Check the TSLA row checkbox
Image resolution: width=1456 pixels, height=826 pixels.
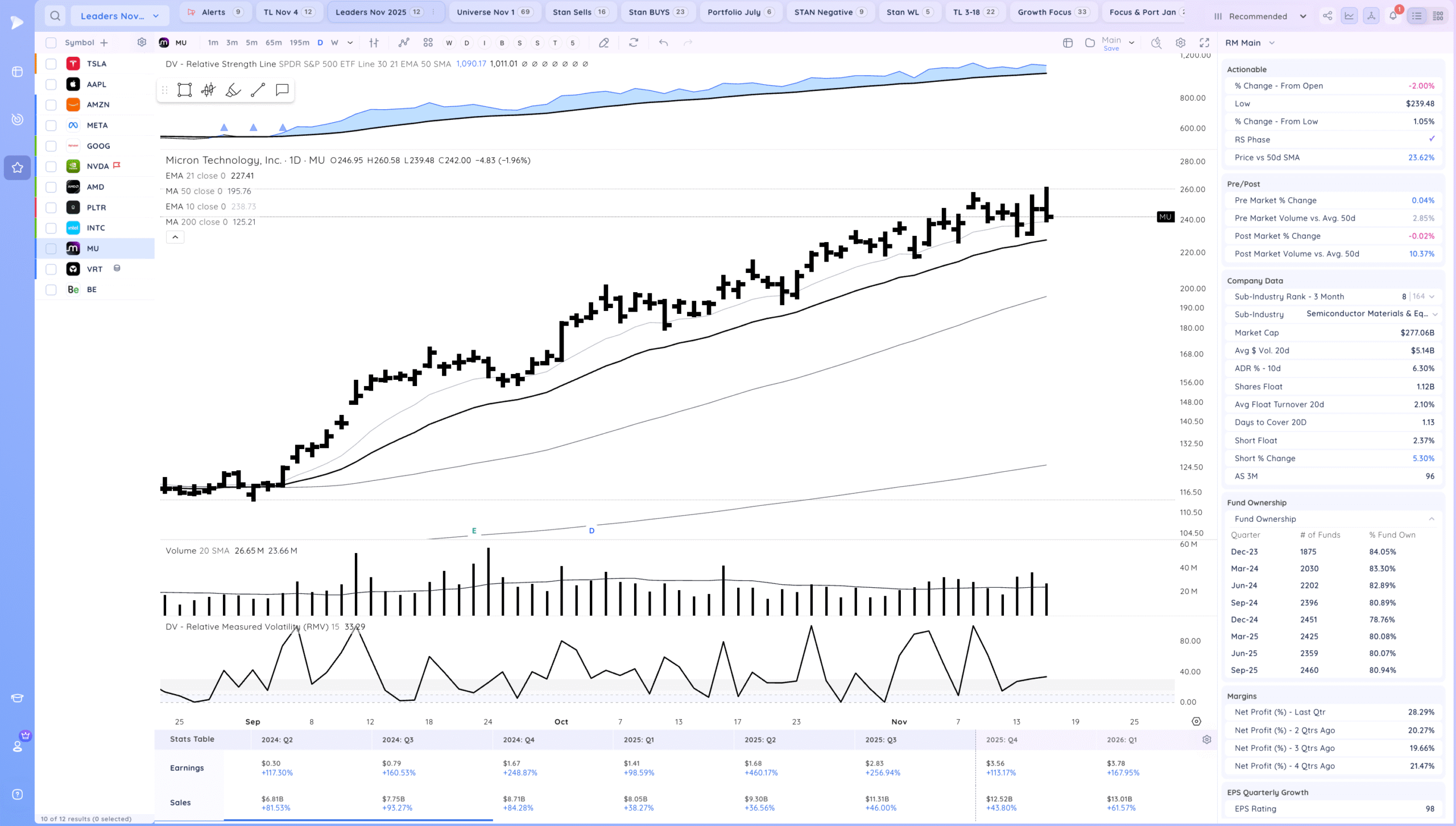51,64
